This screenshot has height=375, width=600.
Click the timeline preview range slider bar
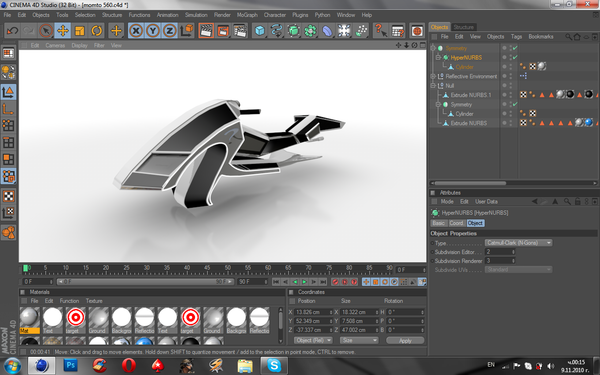coord(145,282)
